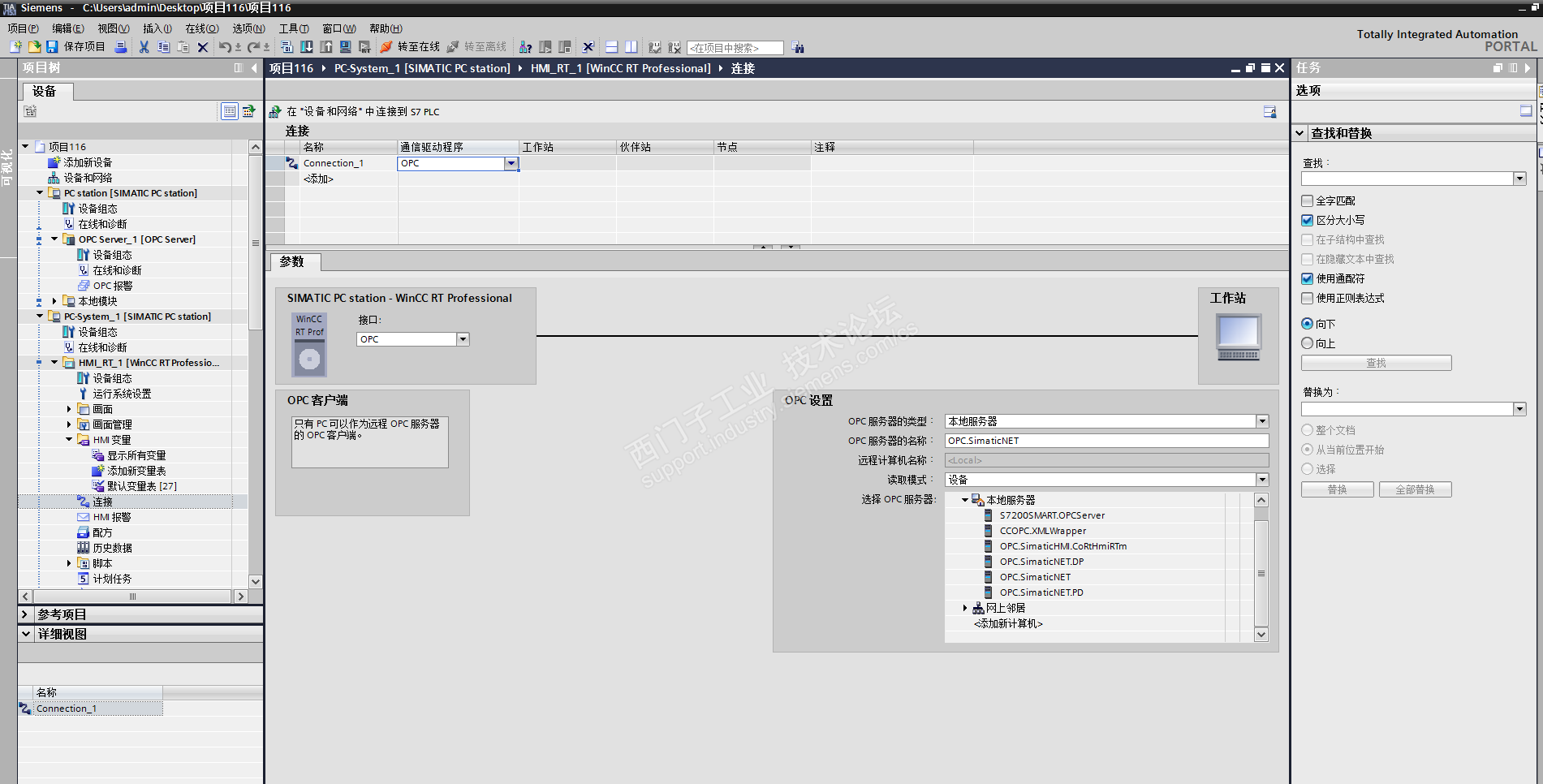Click the new project toolbar icon
Image resolution: width=1543 pixels, height=784 pixels.
[x=15, y=47]
